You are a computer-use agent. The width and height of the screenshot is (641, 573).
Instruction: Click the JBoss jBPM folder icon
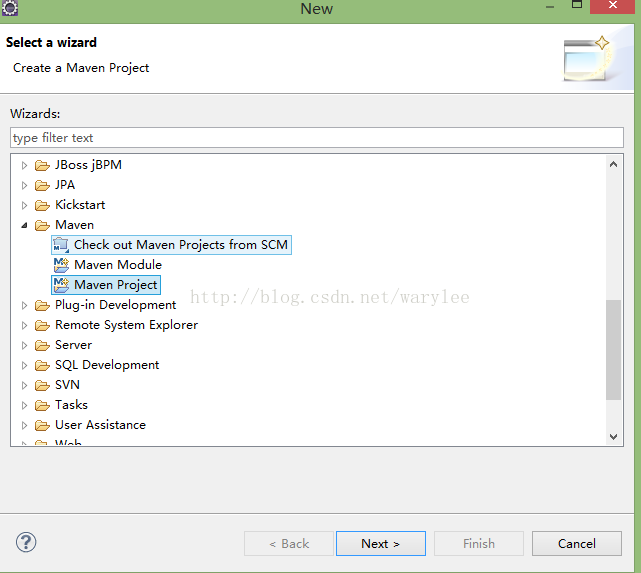[42, 165]
